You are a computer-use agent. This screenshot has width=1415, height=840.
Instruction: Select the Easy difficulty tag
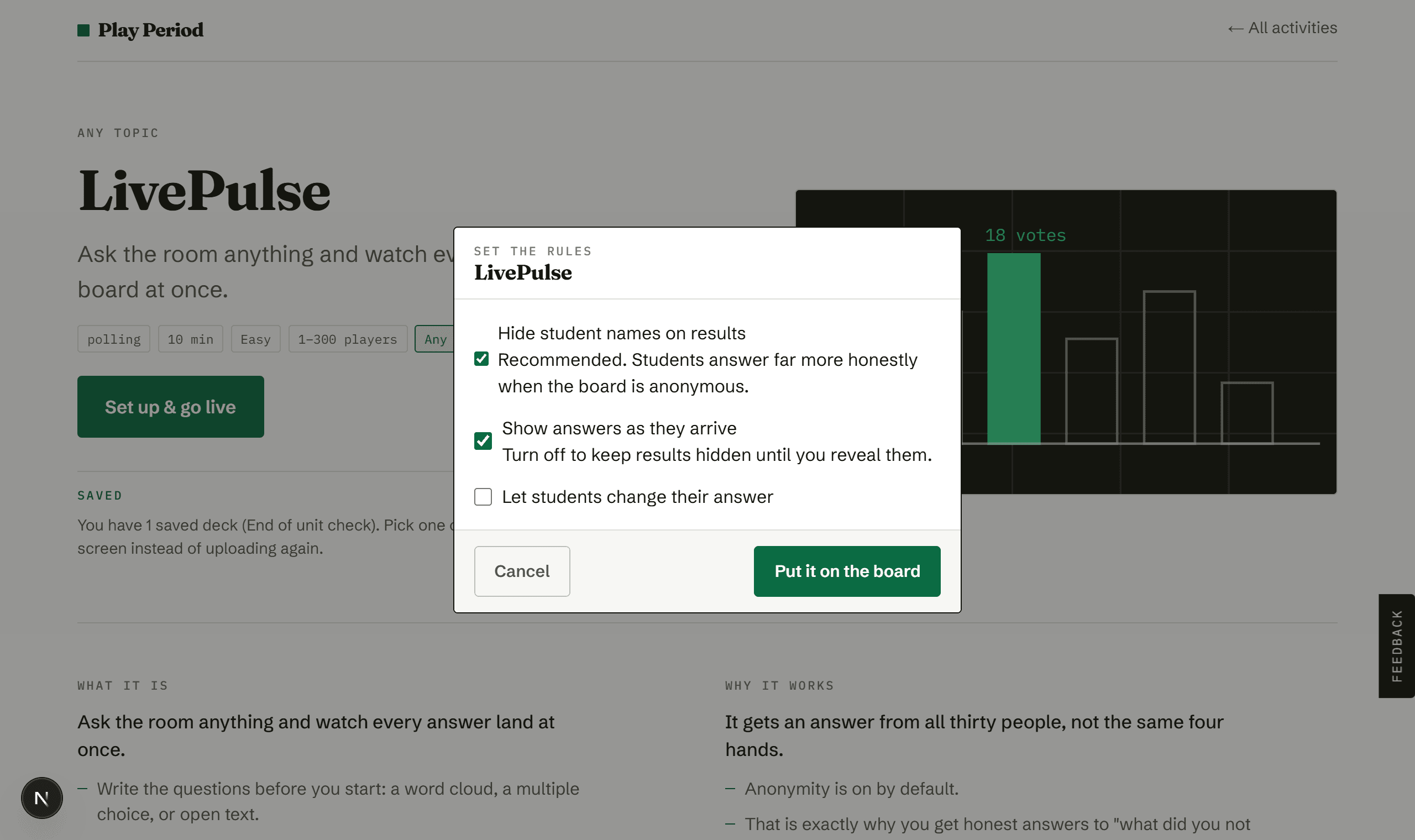point(255,339)
